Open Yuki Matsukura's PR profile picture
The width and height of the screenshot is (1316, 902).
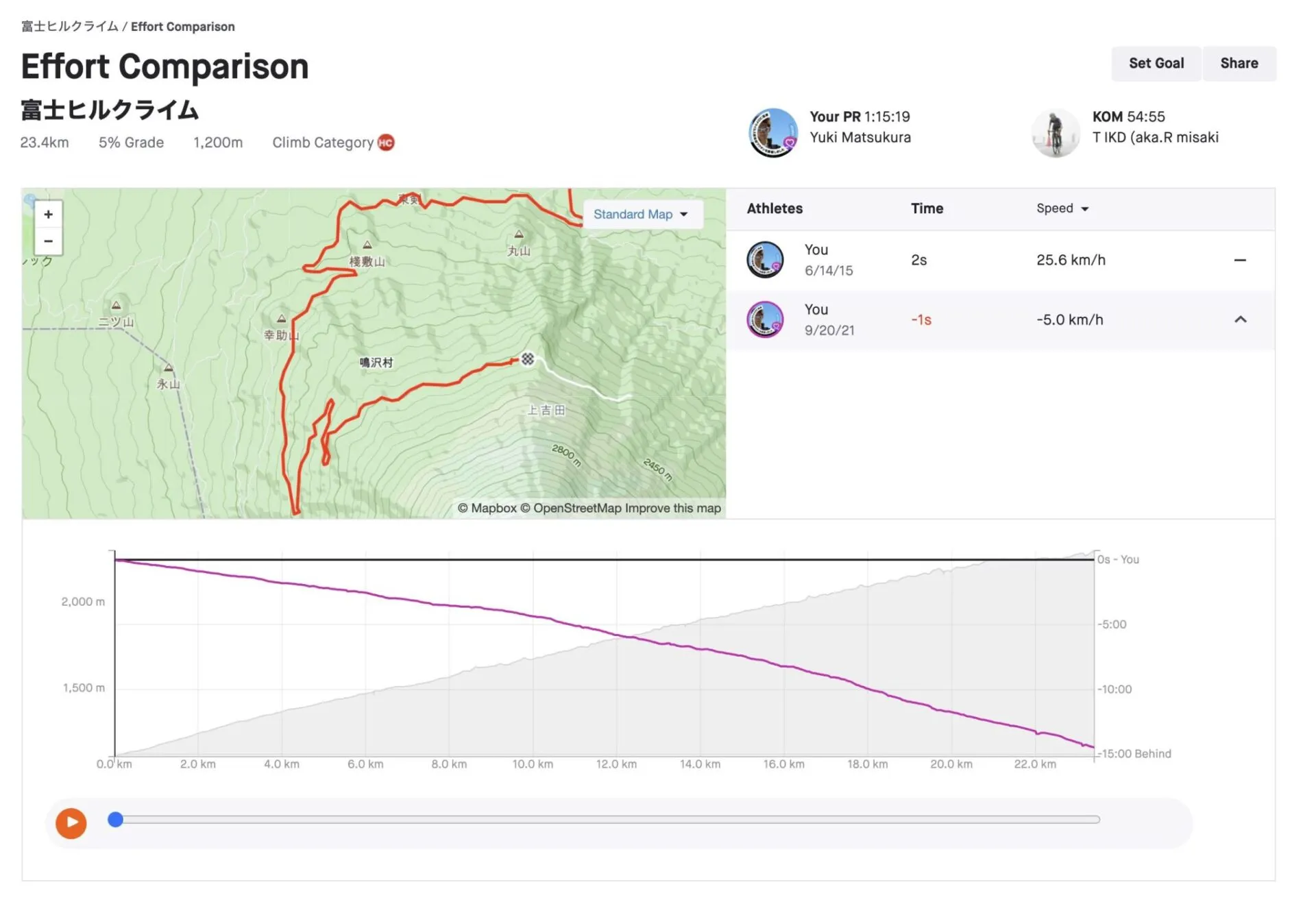[772, 132]
